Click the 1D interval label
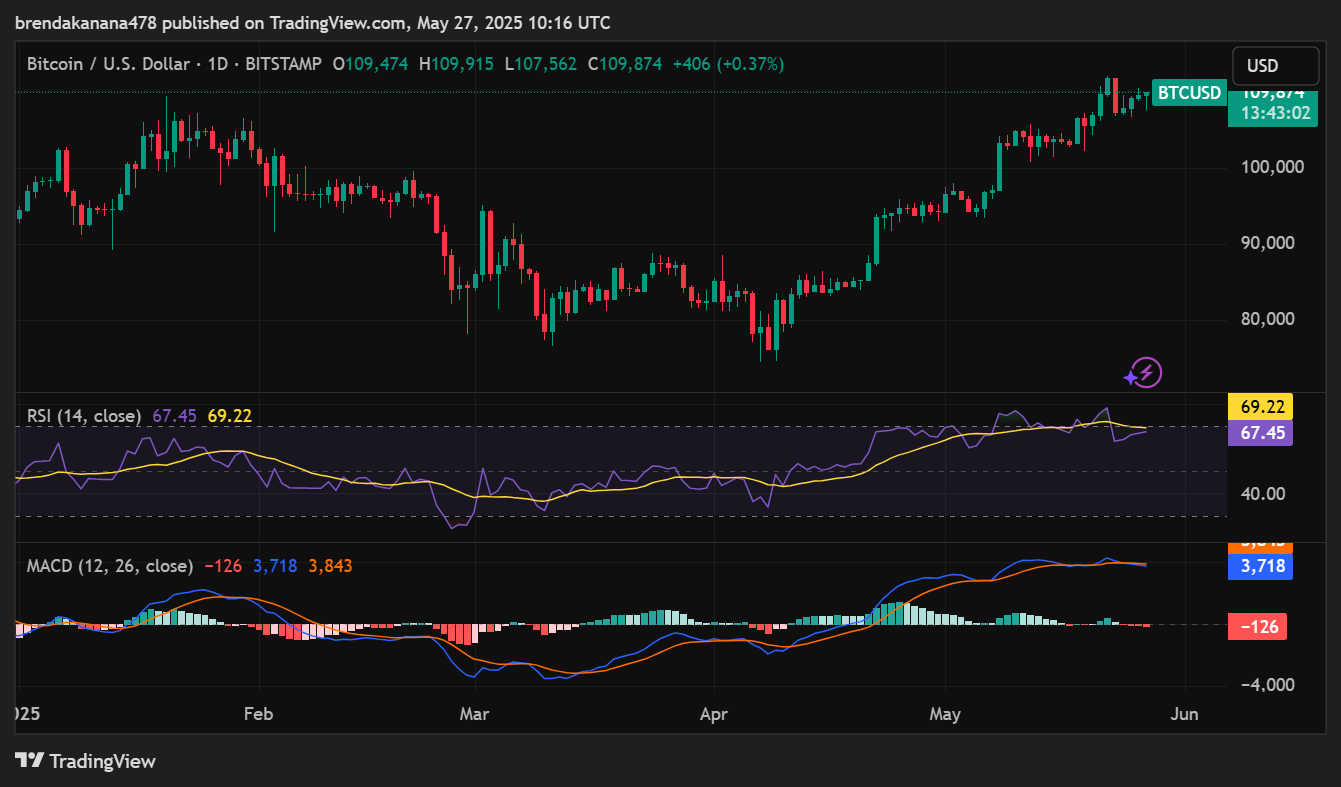 pyautogui.click(x=216, y=64)
